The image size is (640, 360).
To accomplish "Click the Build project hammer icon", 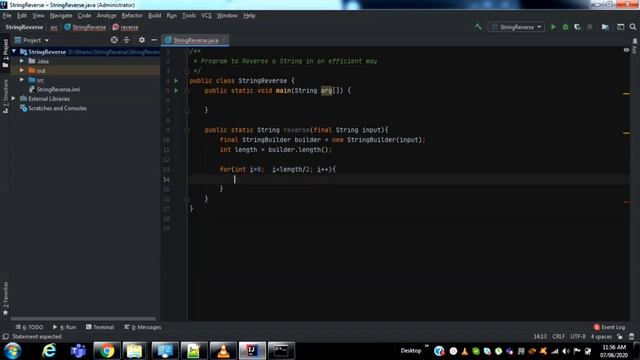I will tap(478, 27).
